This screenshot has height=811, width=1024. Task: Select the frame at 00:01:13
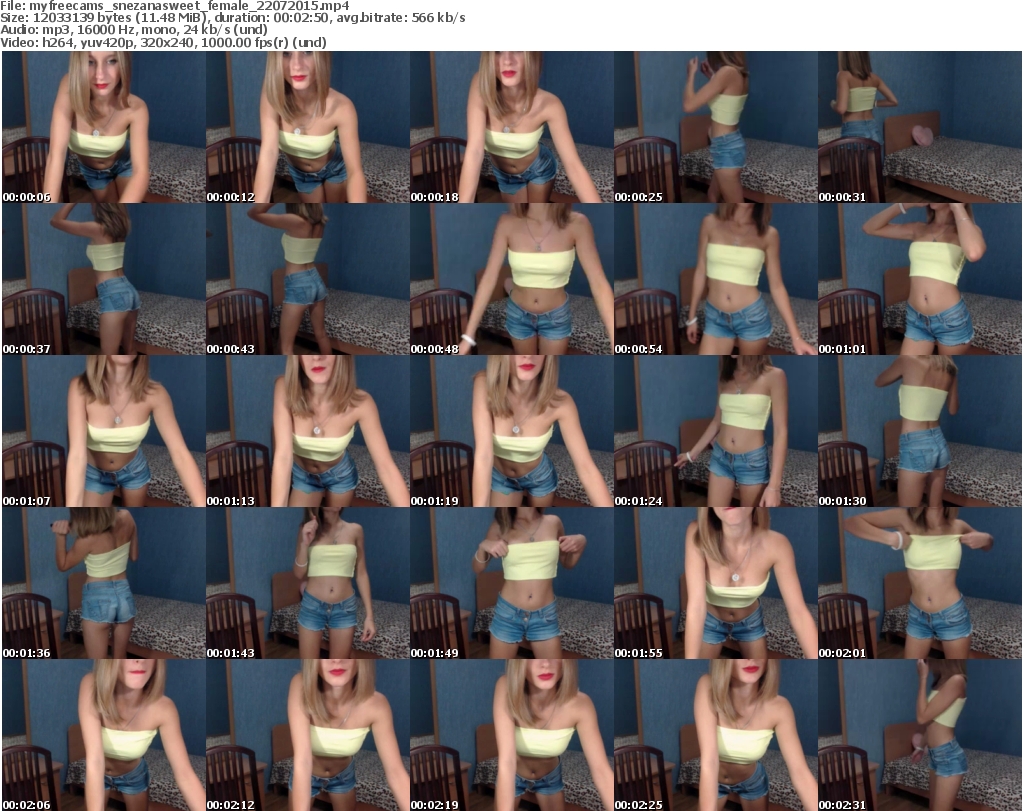point(308,431)
